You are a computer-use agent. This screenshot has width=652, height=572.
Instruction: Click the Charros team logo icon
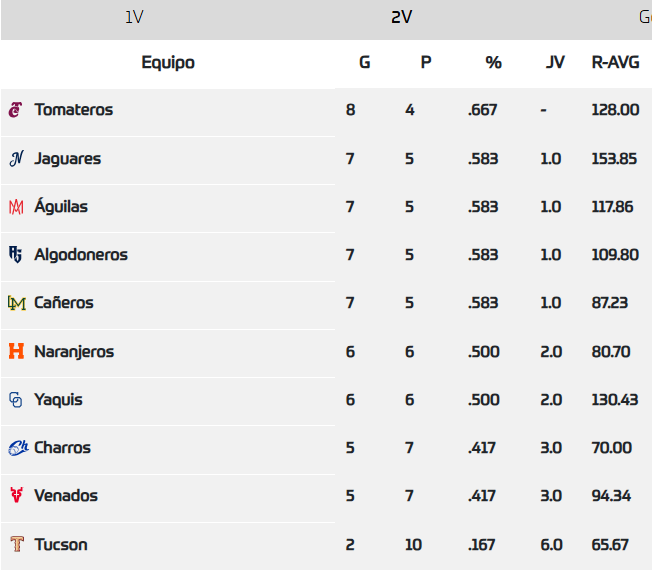coord(17,448)
